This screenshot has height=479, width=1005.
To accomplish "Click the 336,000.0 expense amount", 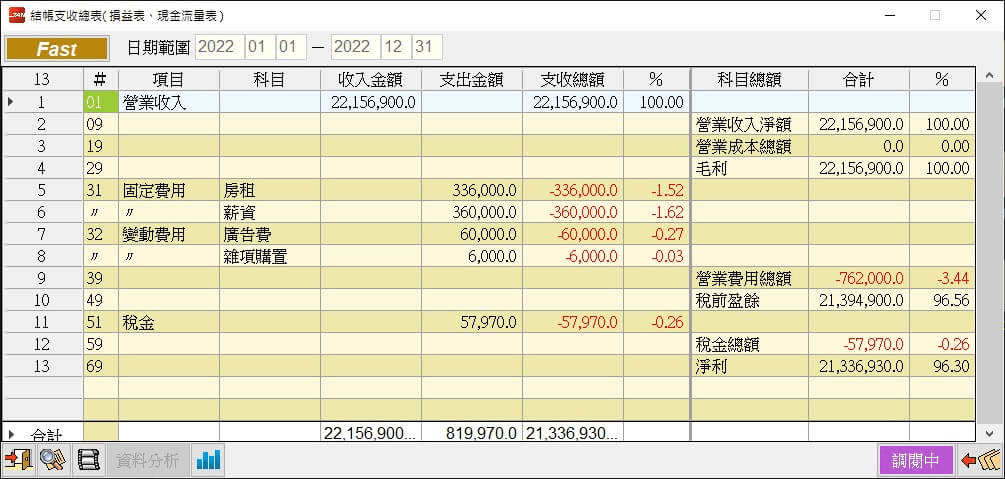I will 484,190.
